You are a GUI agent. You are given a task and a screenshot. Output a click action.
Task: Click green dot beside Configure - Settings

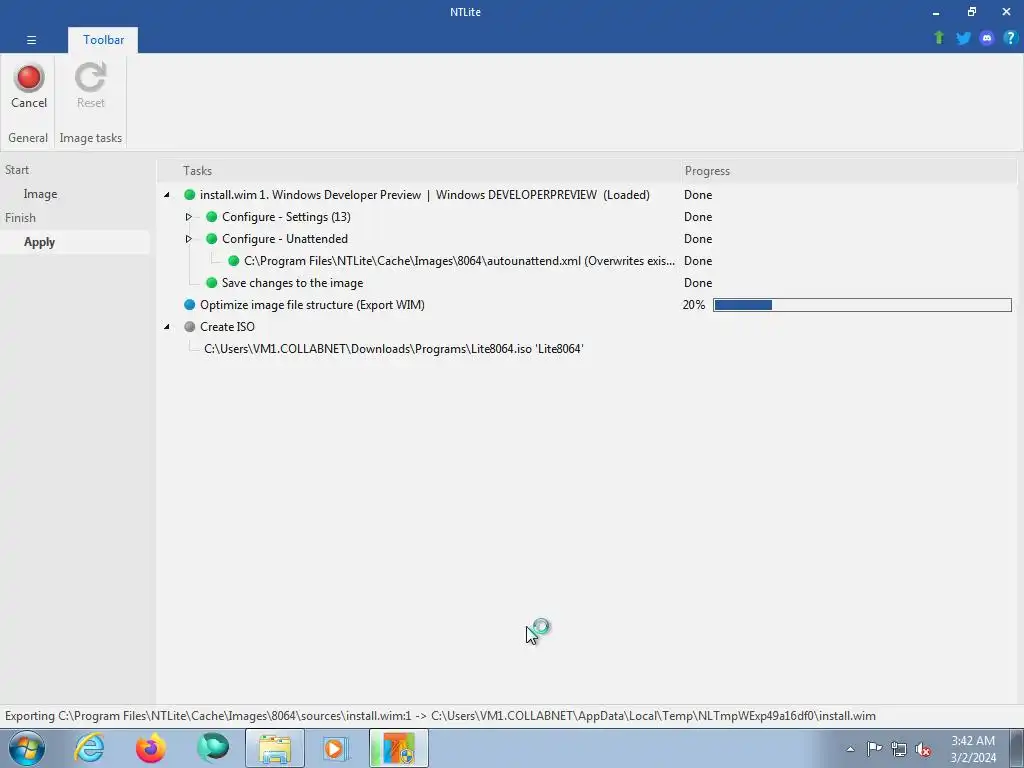pyautogui.click(x=212, y=217)
